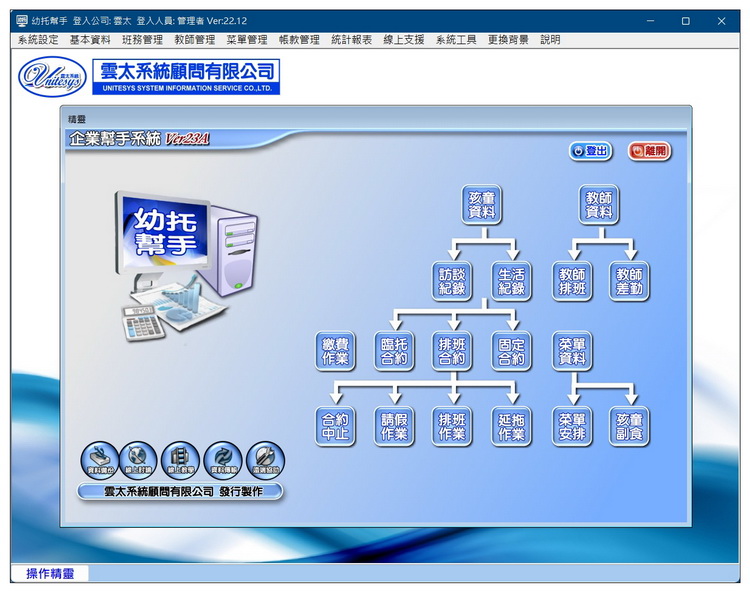Click the 線上教學 round icon
Viewport: 750px width, 593px height.
pyautogui.click(x=180, y=461)
